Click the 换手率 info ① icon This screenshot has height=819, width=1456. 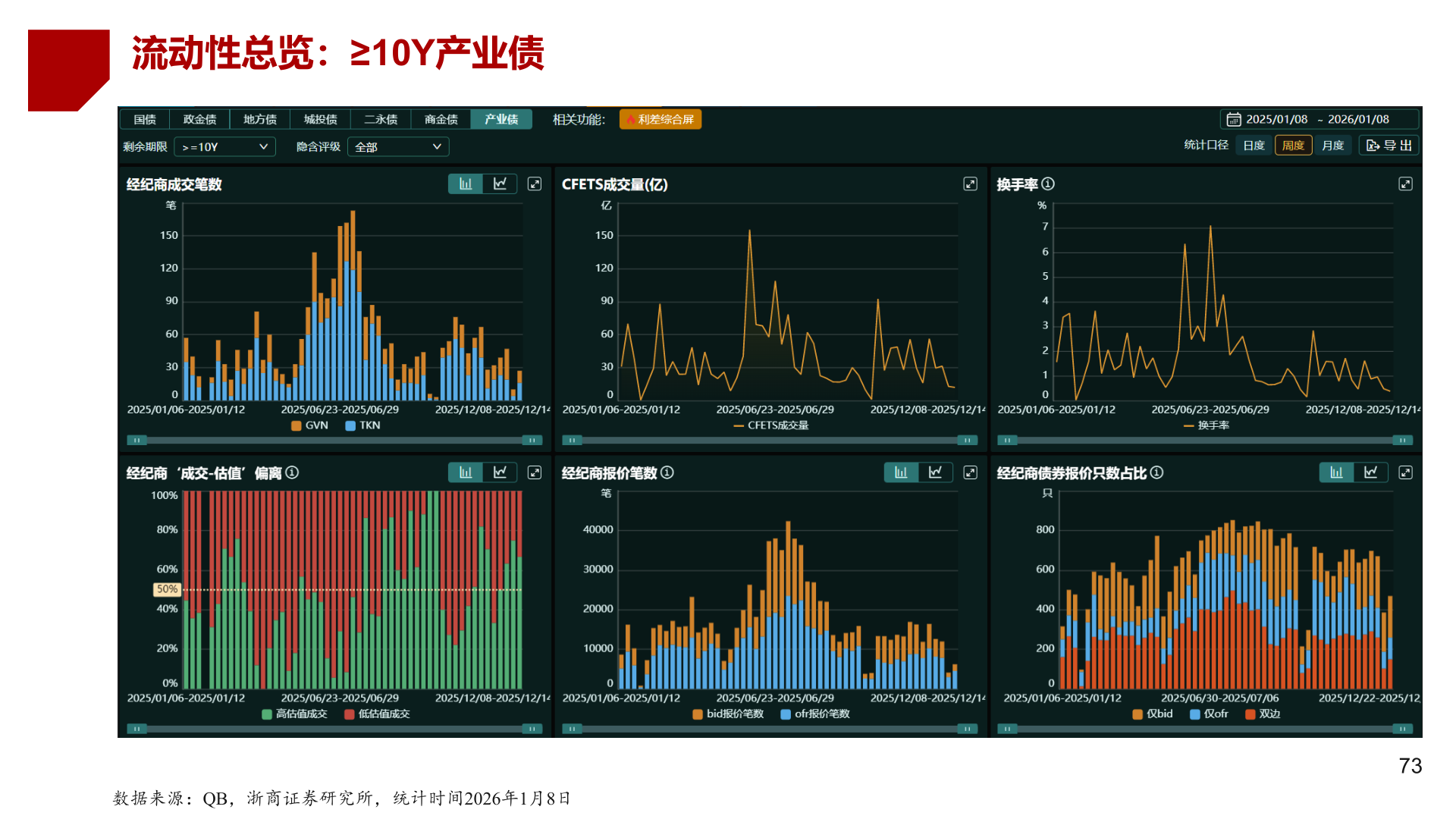1047,184
